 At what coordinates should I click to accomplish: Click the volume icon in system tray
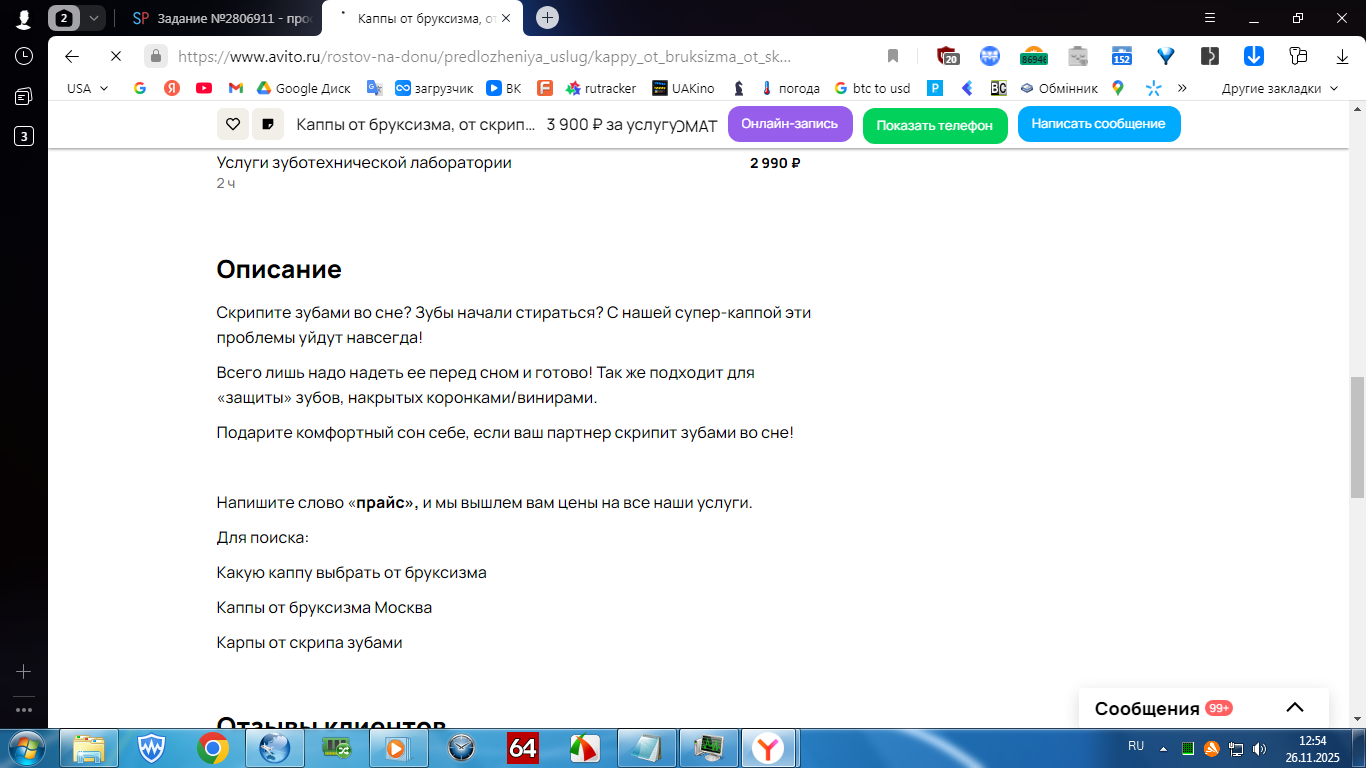coord(1259,748)
